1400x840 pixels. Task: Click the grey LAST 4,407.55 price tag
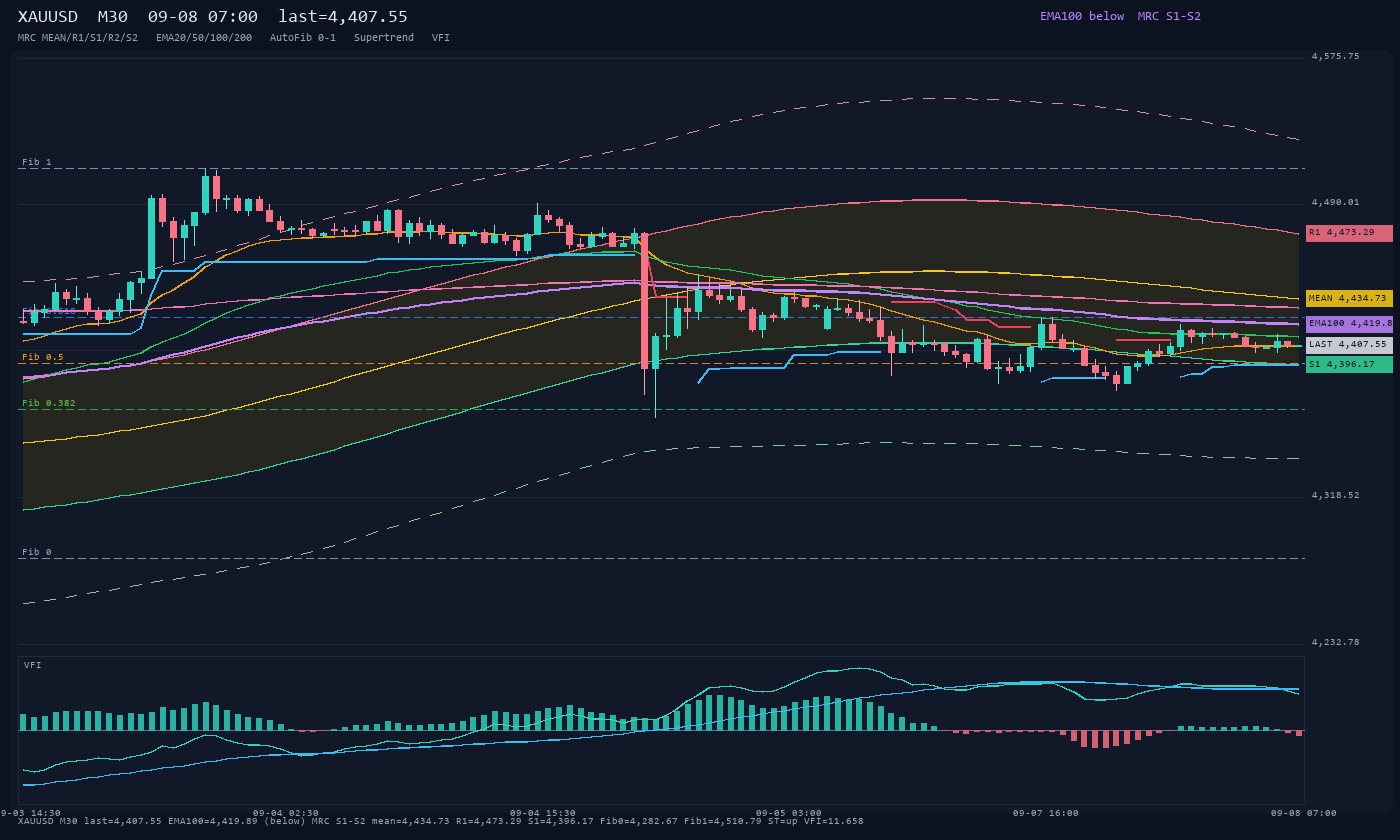tap(1349, 344)
